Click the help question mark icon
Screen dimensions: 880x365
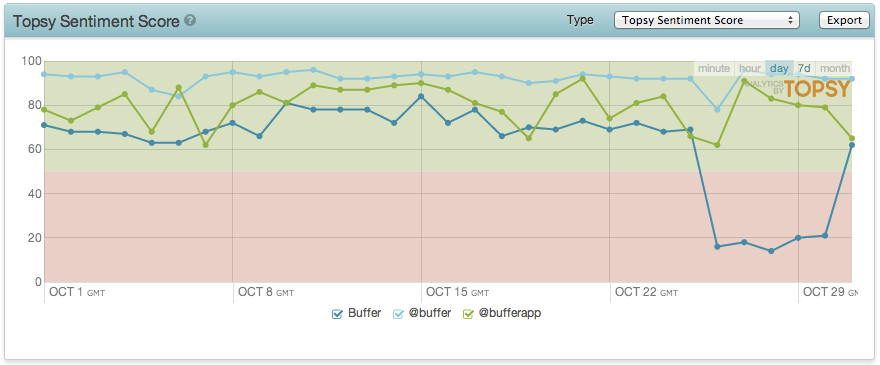[190, 21]
